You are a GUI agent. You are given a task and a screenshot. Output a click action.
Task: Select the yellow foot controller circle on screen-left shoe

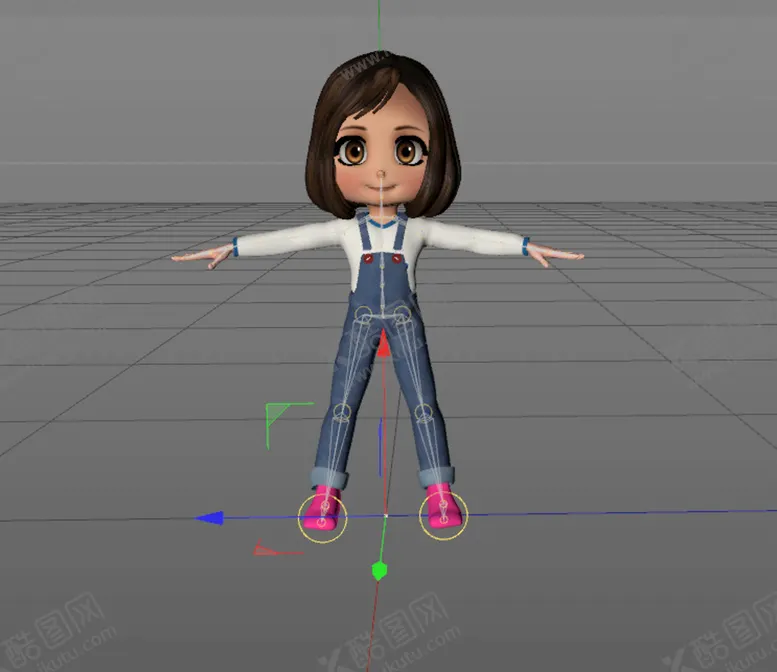point(322,518)
